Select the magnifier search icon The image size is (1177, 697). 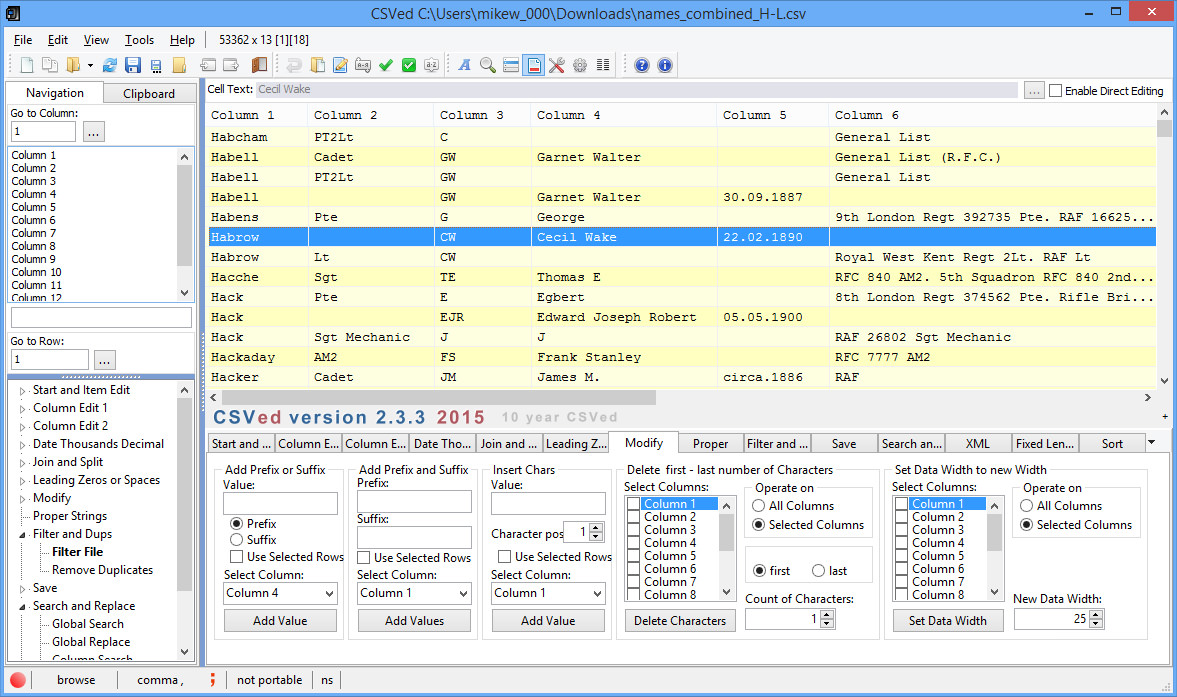(486, 64)
